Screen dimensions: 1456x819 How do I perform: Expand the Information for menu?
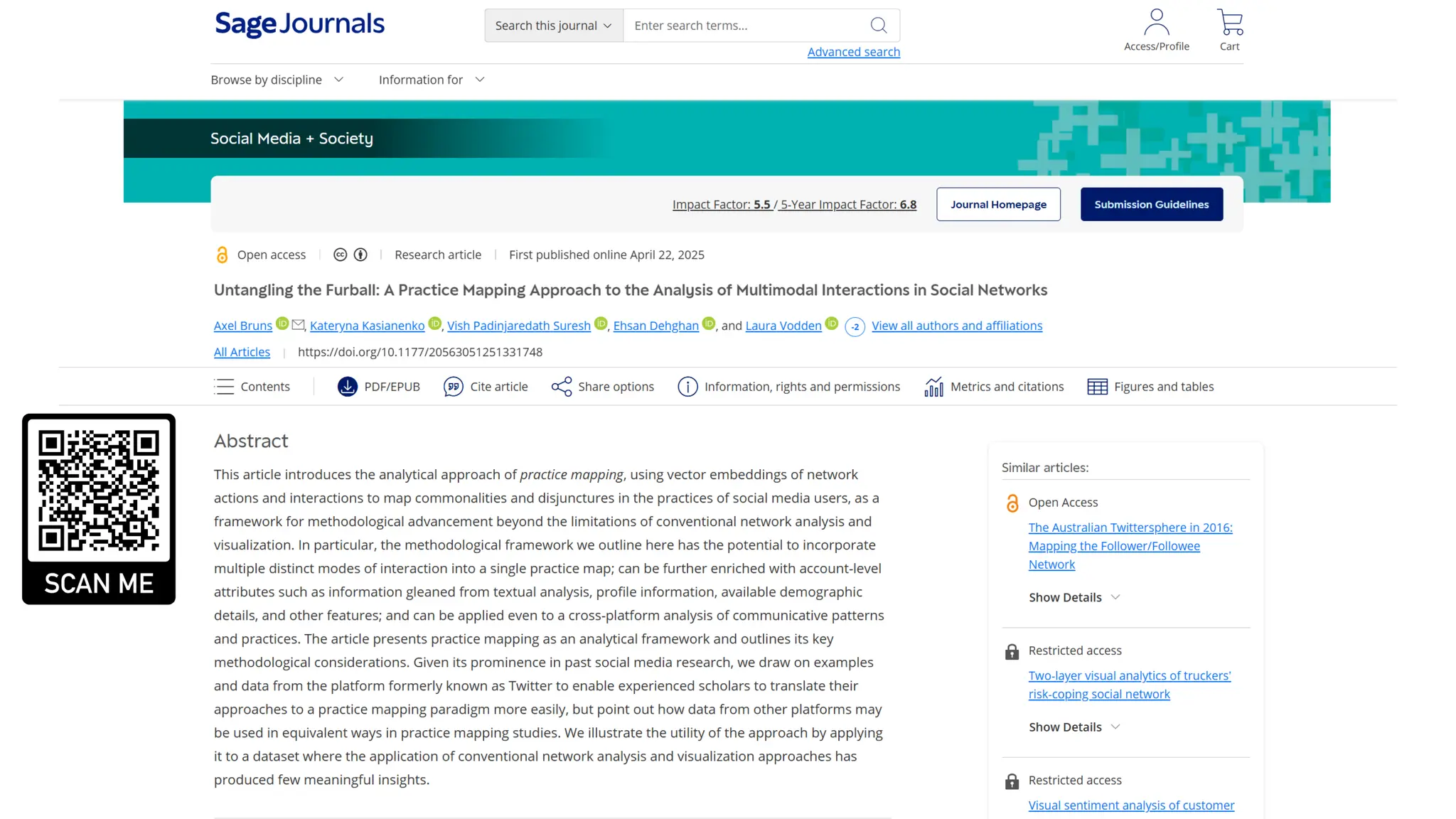click(432, 80)
